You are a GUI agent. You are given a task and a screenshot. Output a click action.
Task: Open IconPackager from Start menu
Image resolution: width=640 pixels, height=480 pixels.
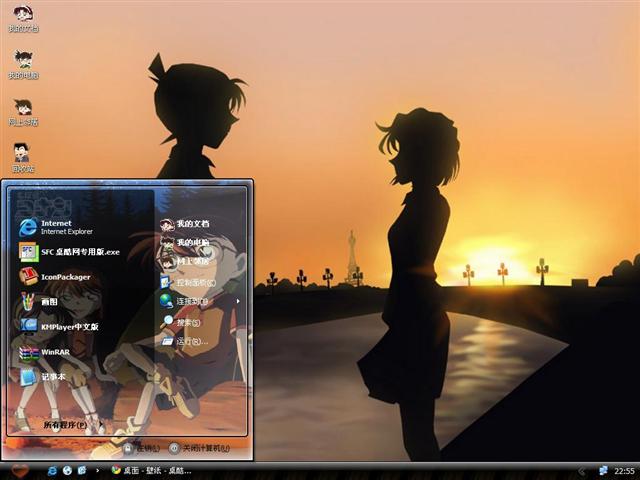click(x=55, y=277)
